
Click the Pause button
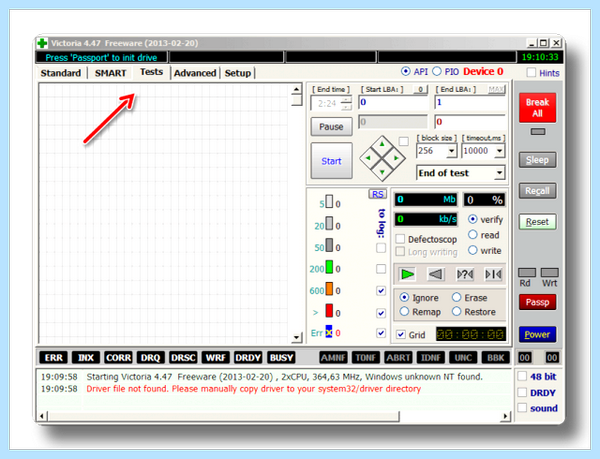point(331,127)
